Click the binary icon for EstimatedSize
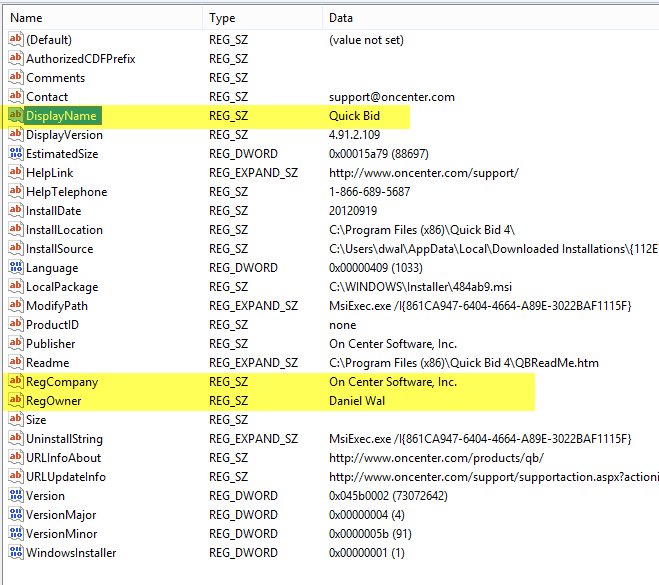The height and width of the screenshot is (585, 659). [16, 153]
